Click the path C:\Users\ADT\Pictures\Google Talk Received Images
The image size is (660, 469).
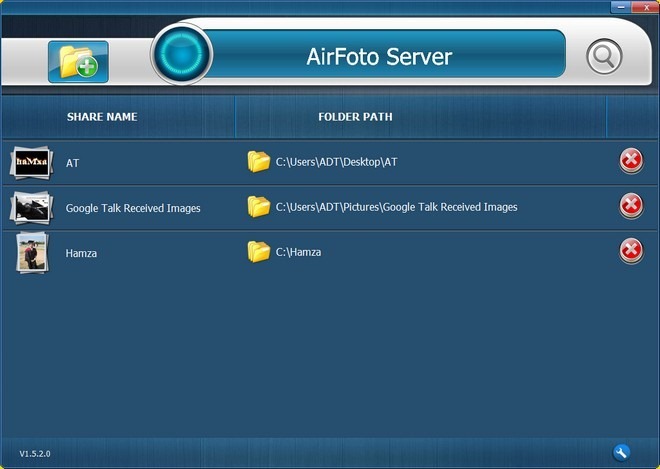[397, 207]
